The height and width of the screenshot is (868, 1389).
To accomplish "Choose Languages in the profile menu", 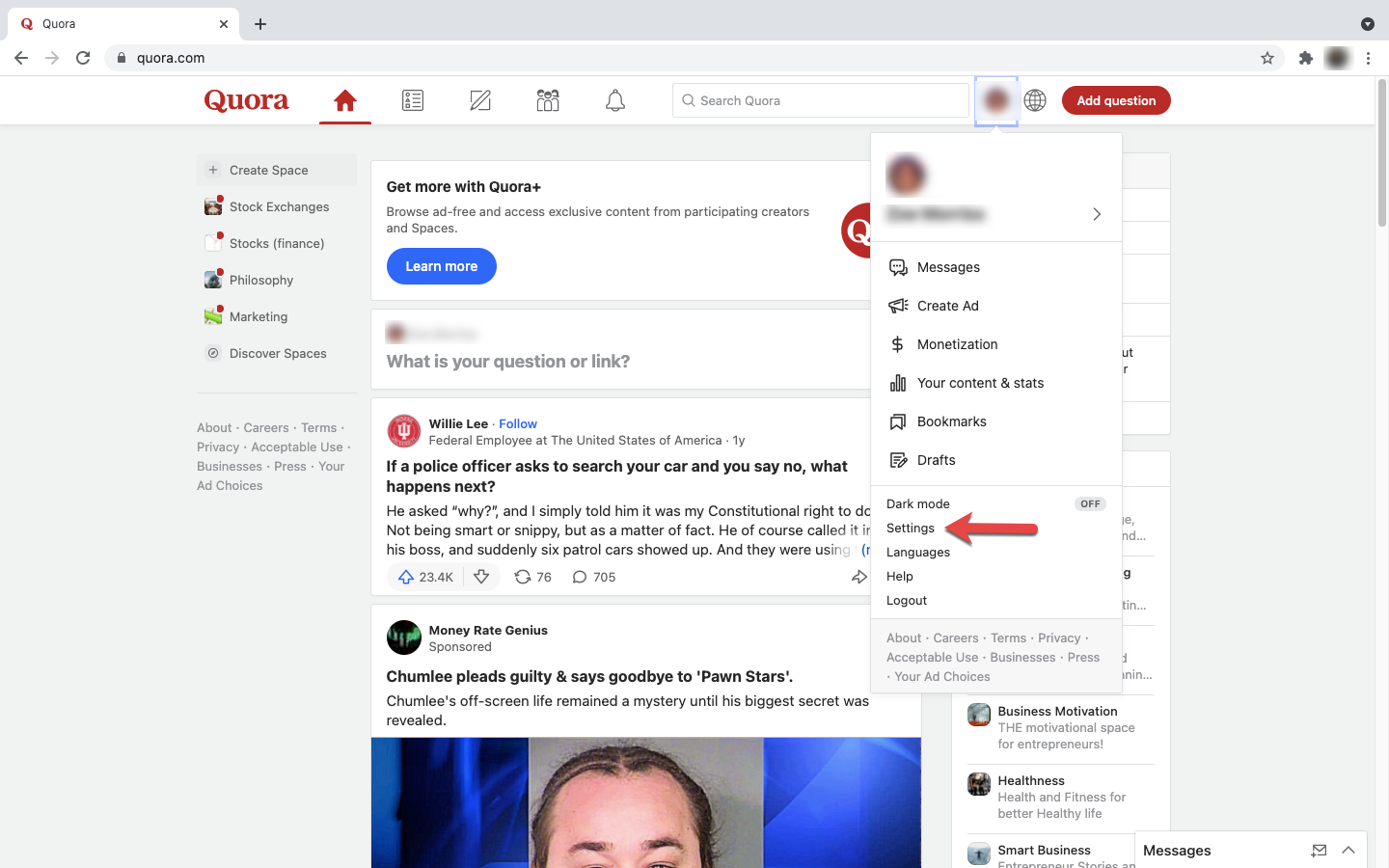I will tap(917, 552).
